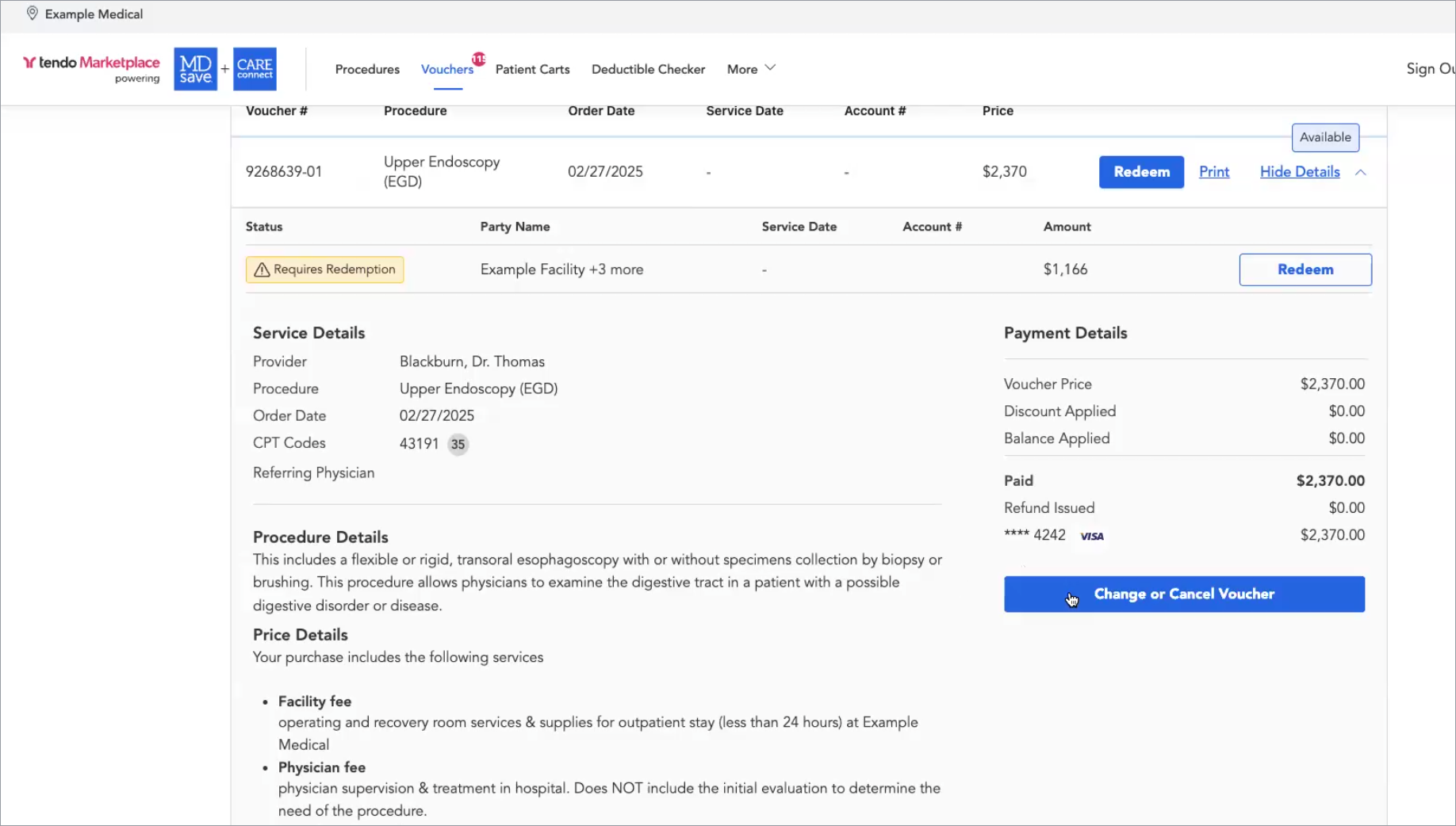This screenshot has width=1456, height=826.
Task: Click the Tendo Marketplace logo
Action: tap(91, 63)
